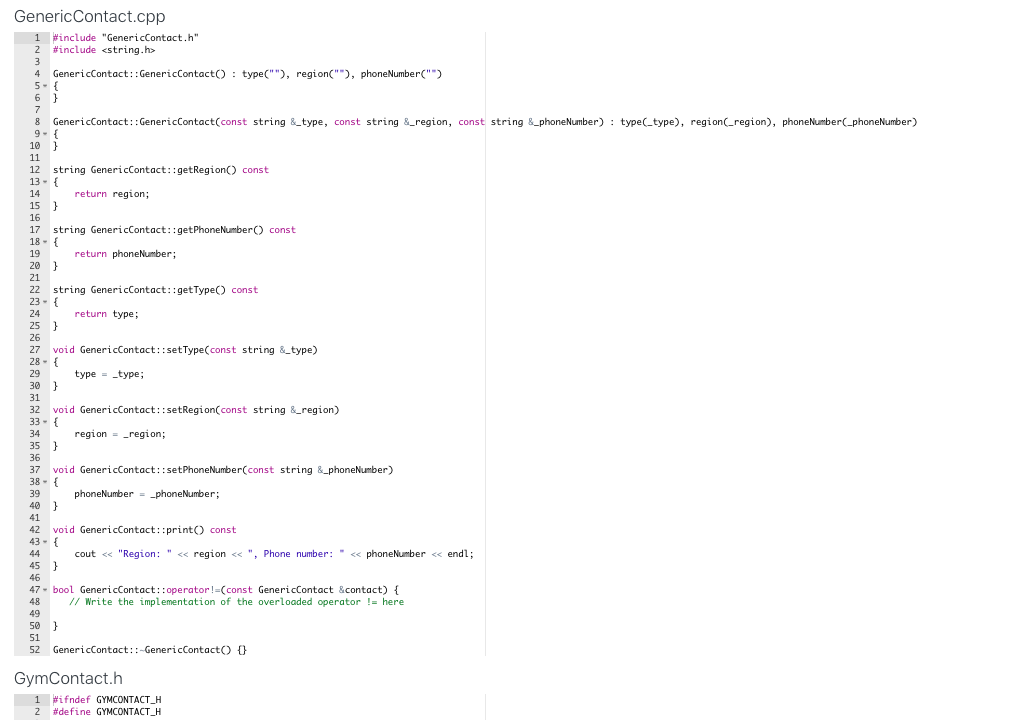Click line number 52 in the gutter
Screen dimensions: 1018x720
coord(34,650)
